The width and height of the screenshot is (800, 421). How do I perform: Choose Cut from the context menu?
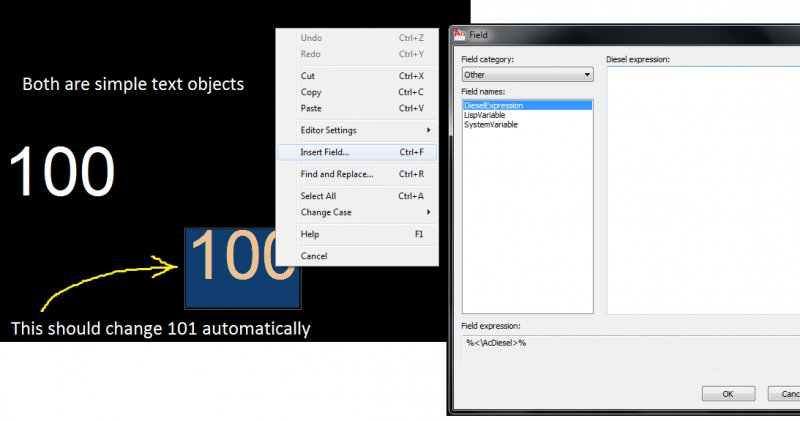[x=357, y=76]
